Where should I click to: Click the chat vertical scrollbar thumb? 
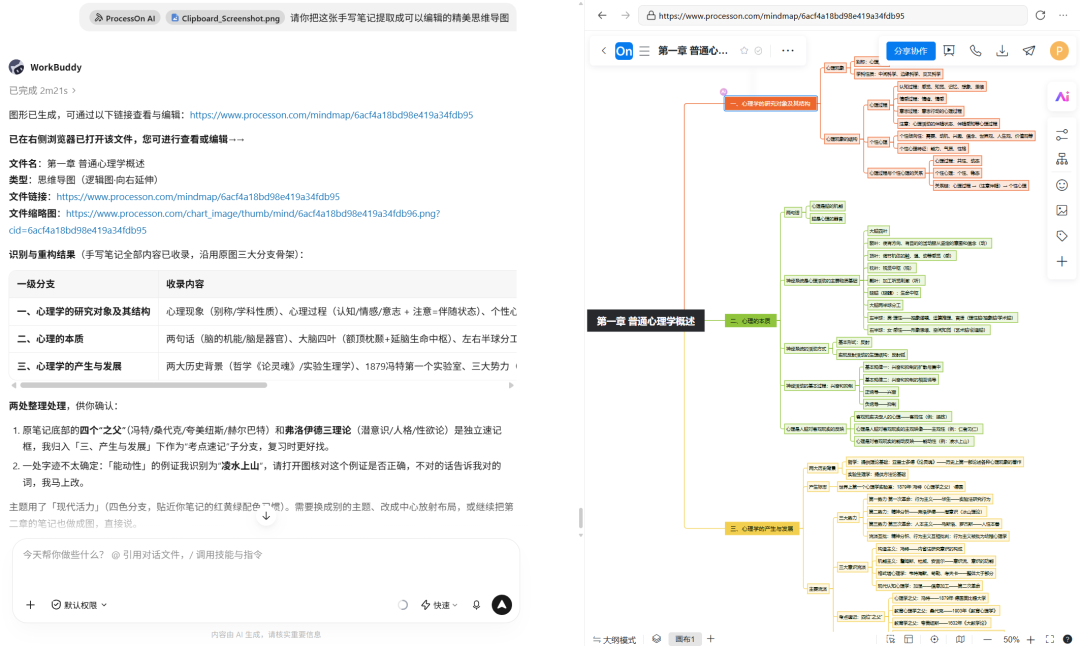[581, 517]
